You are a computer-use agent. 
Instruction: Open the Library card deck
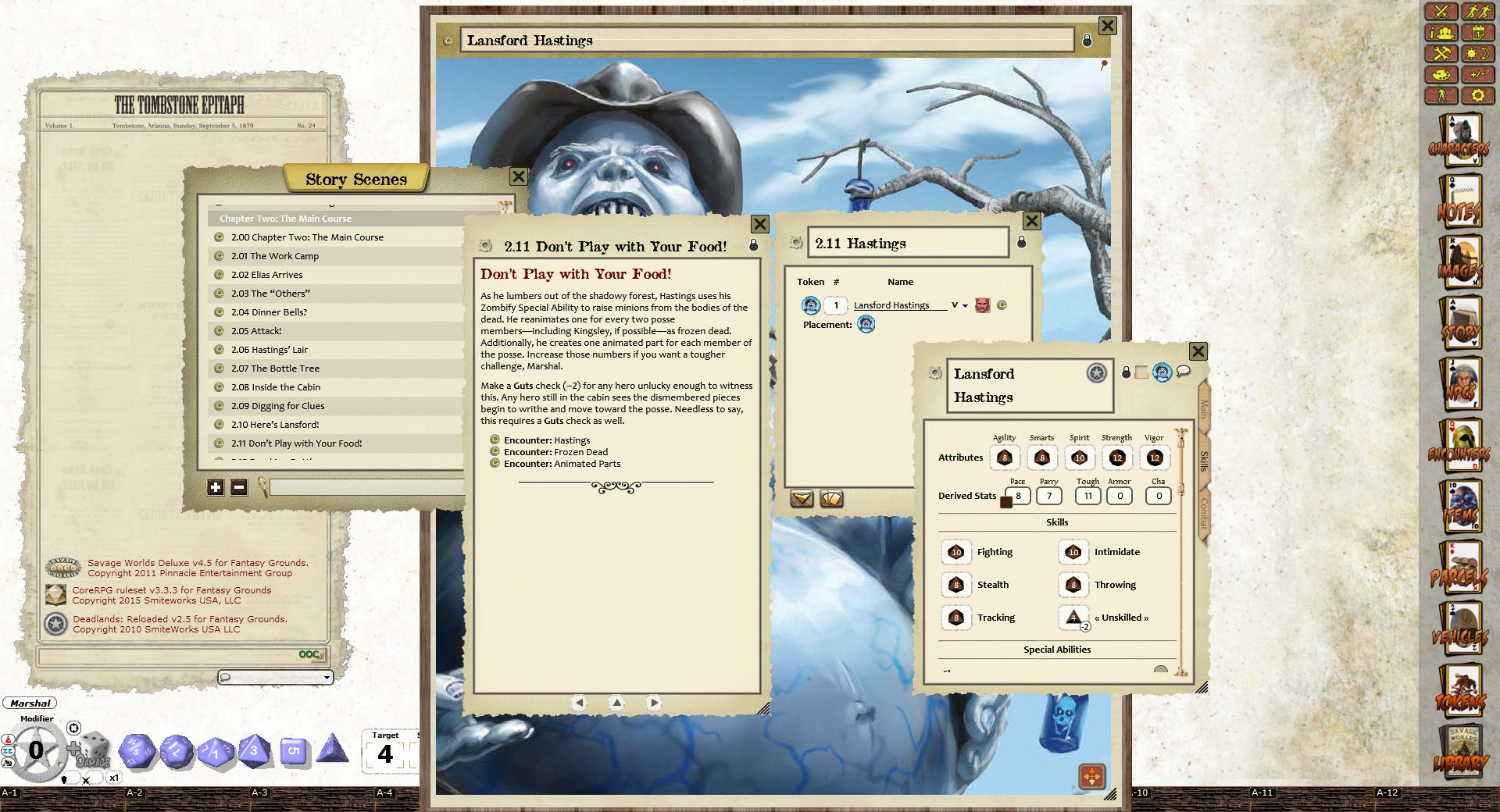pos(1459,752)
